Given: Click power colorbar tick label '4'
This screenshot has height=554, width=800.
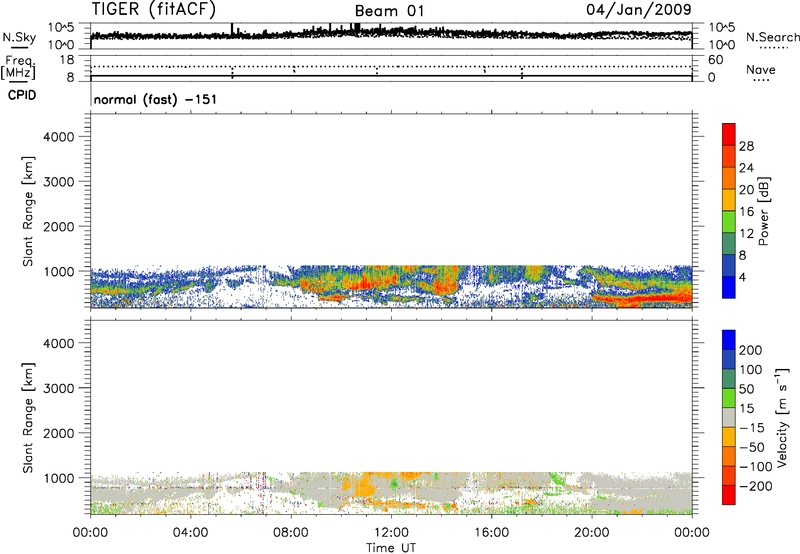Looking at the screenshot, I should (x=743, y=277).
